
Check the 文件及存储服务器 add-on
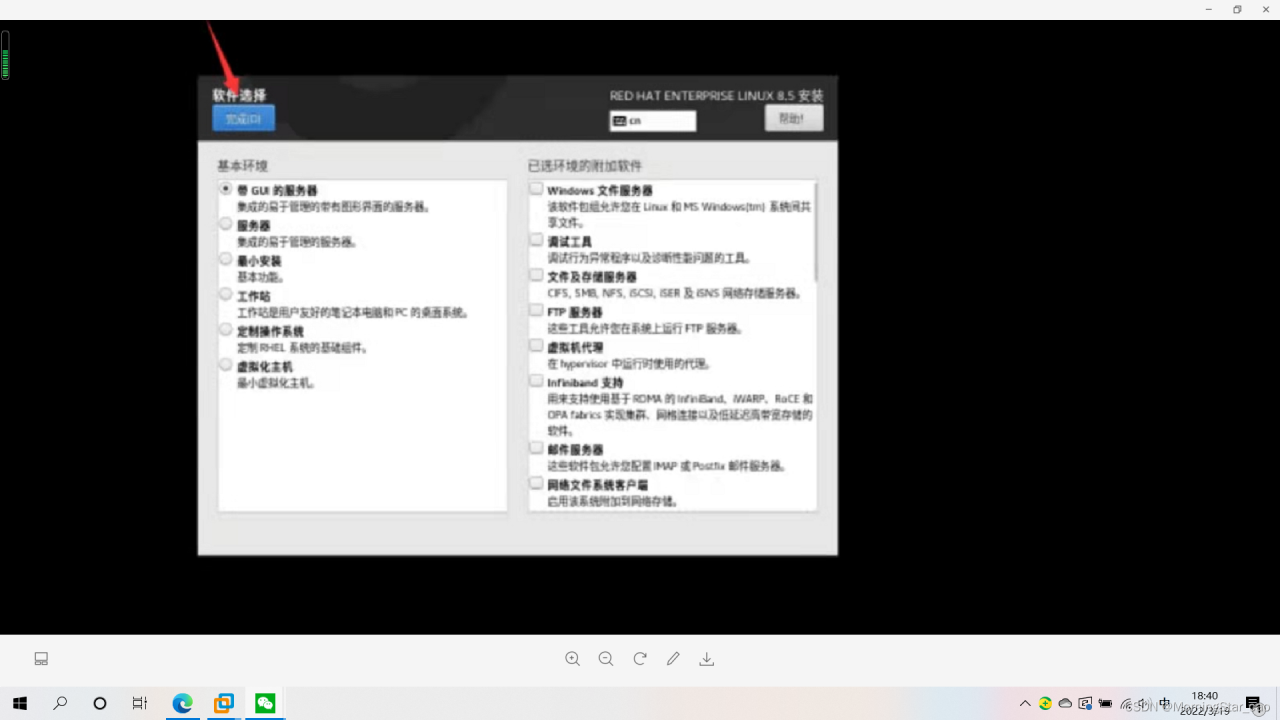[x=537, y=275]
